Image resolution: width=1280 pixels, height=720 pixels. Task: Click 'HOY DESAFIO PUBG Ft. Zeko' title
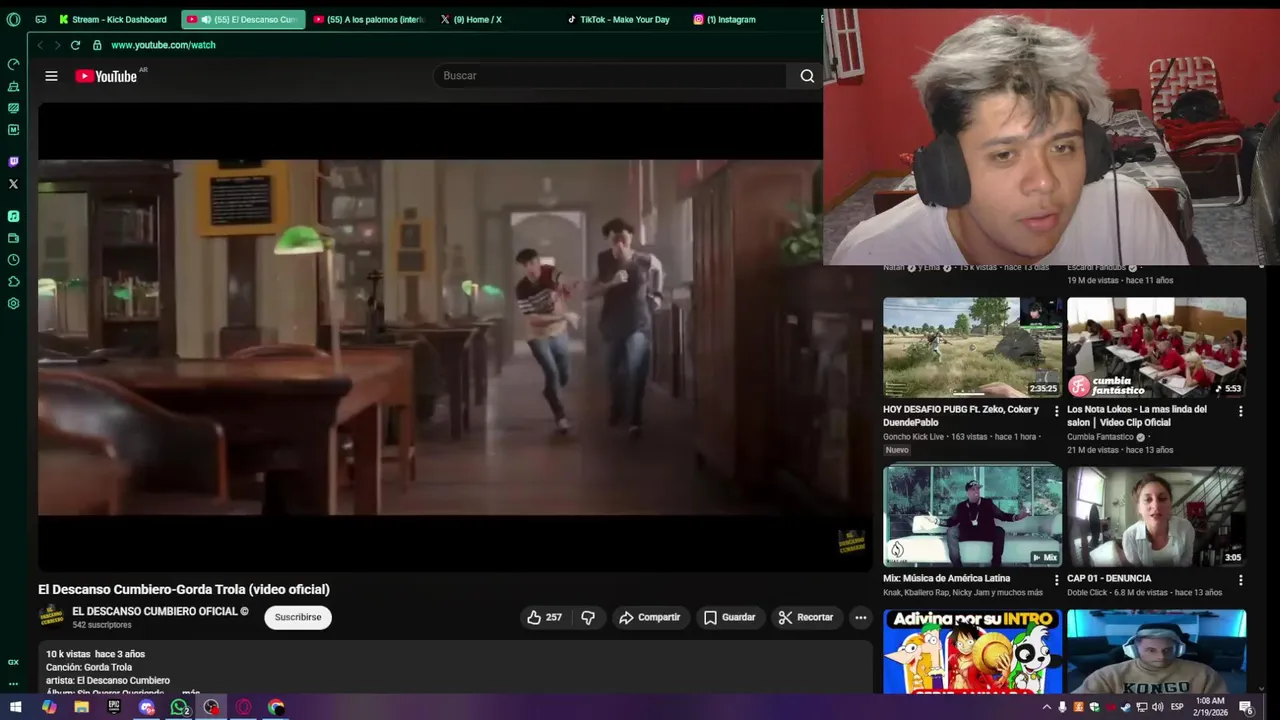pos(961,416)
